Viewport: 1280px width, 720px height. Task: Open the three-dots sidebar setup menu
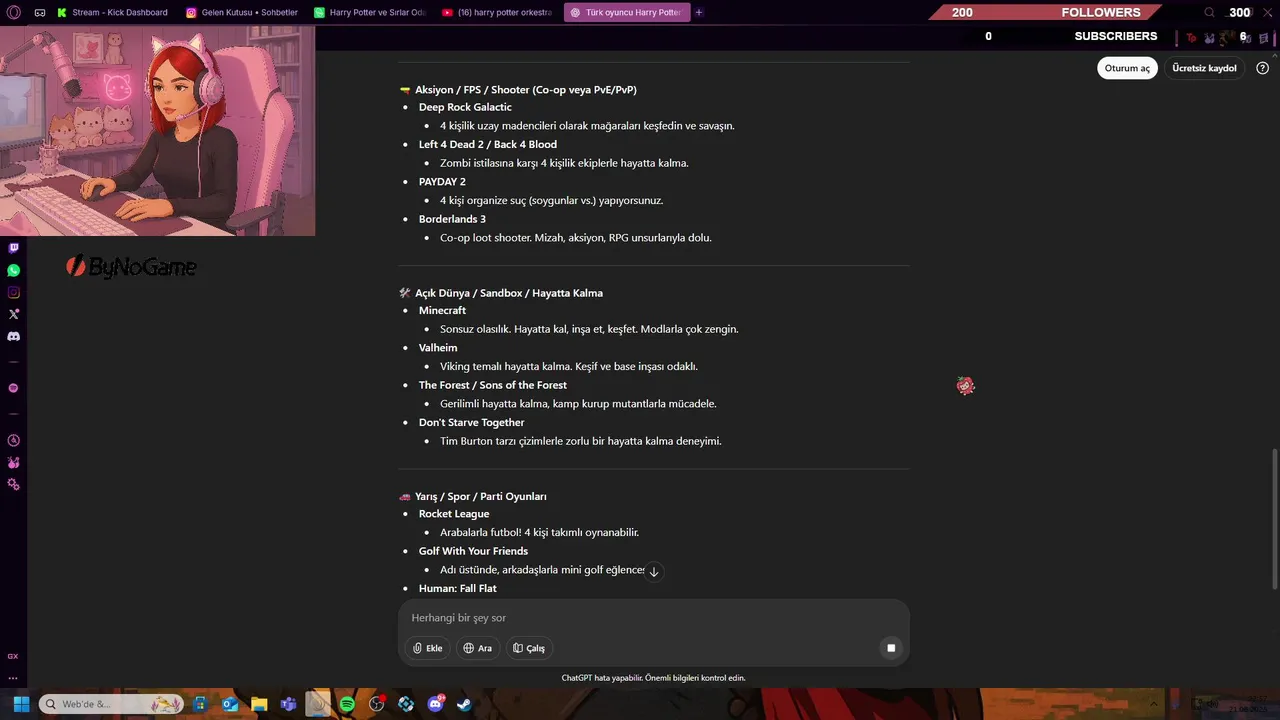[x=13, y=678]
